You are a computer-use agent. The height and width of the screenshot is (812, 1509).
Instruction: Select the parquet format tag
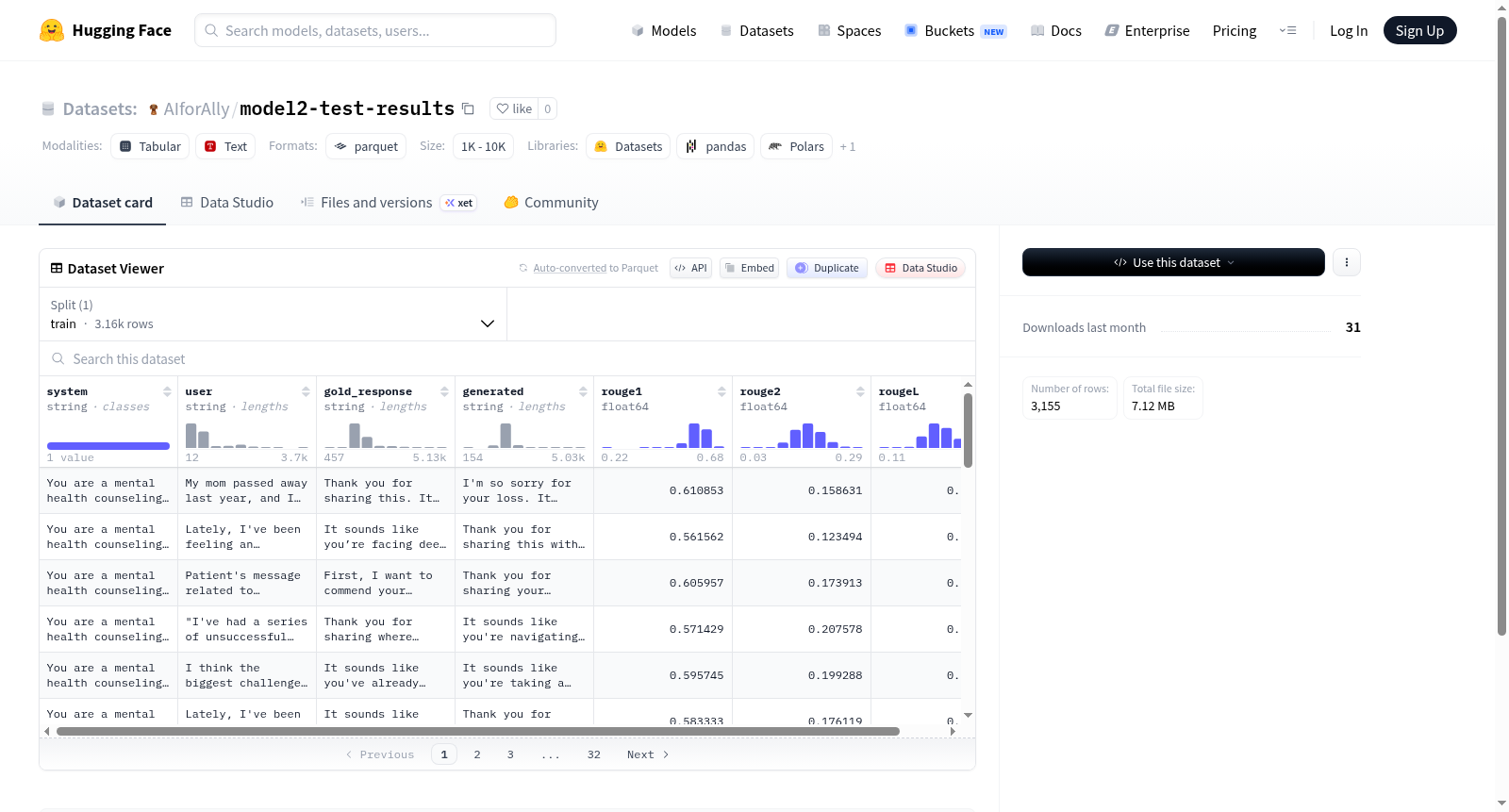point(366,146)
